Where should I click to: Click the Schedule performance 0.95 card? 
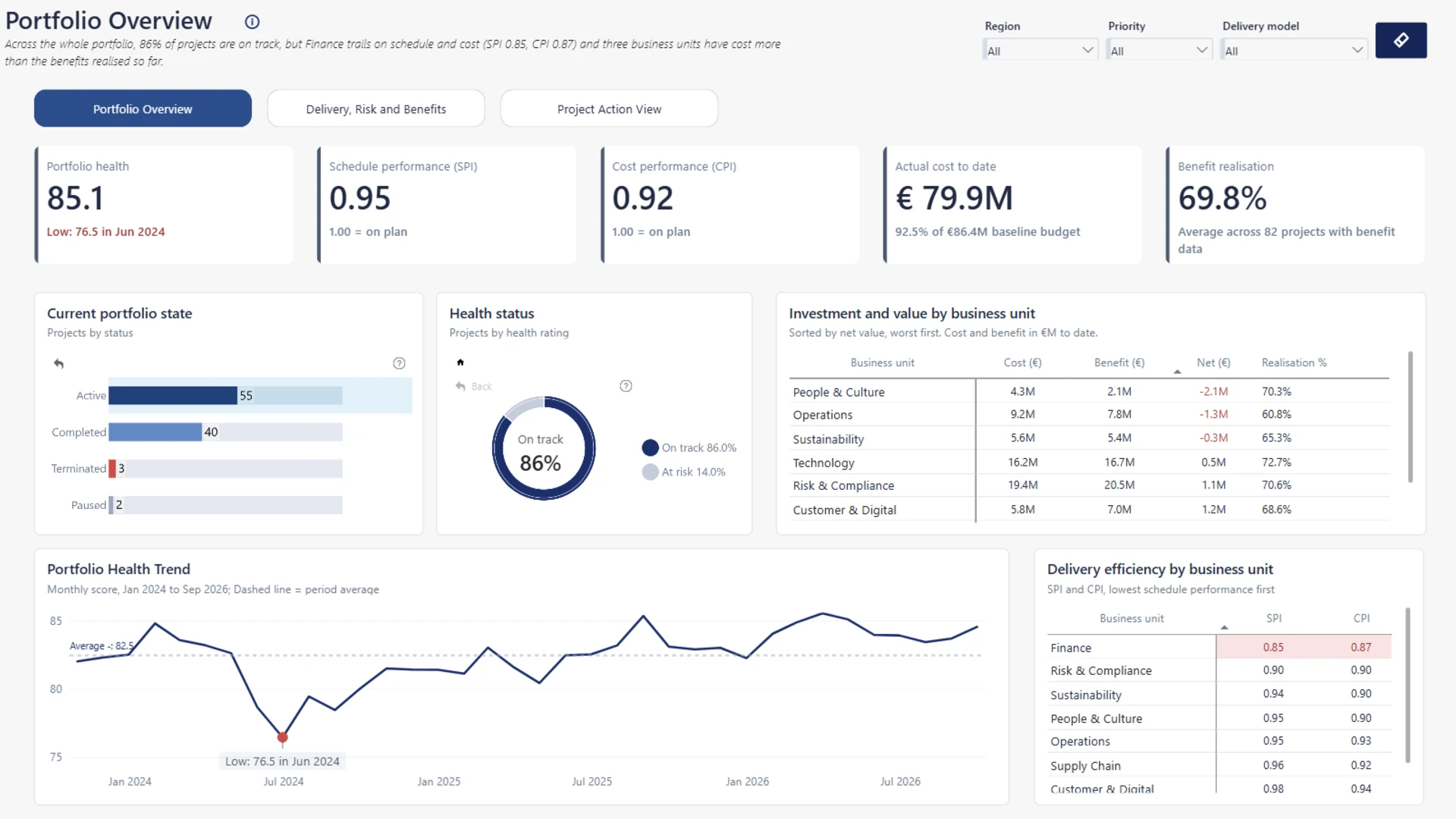[447, 205]
